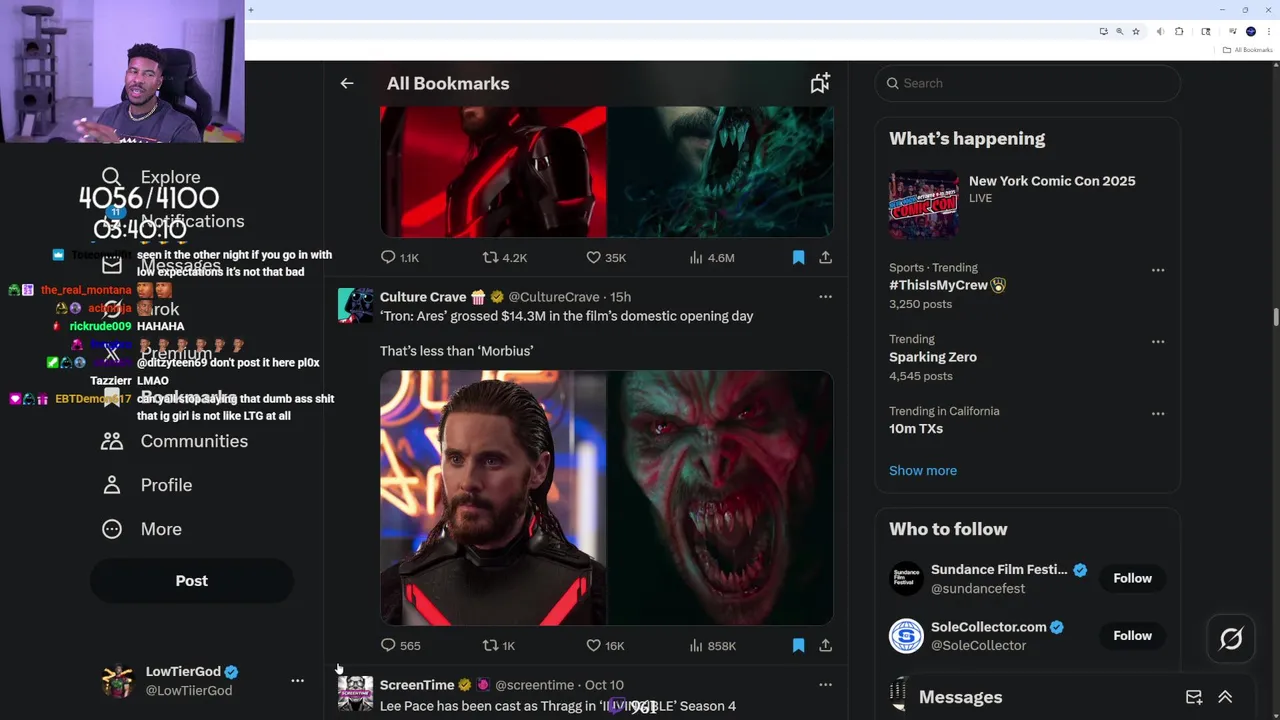This screenshot has height=720, width=1280.
Task: Open Sundance Film Festival profile avatar
Action: [907, 579]
